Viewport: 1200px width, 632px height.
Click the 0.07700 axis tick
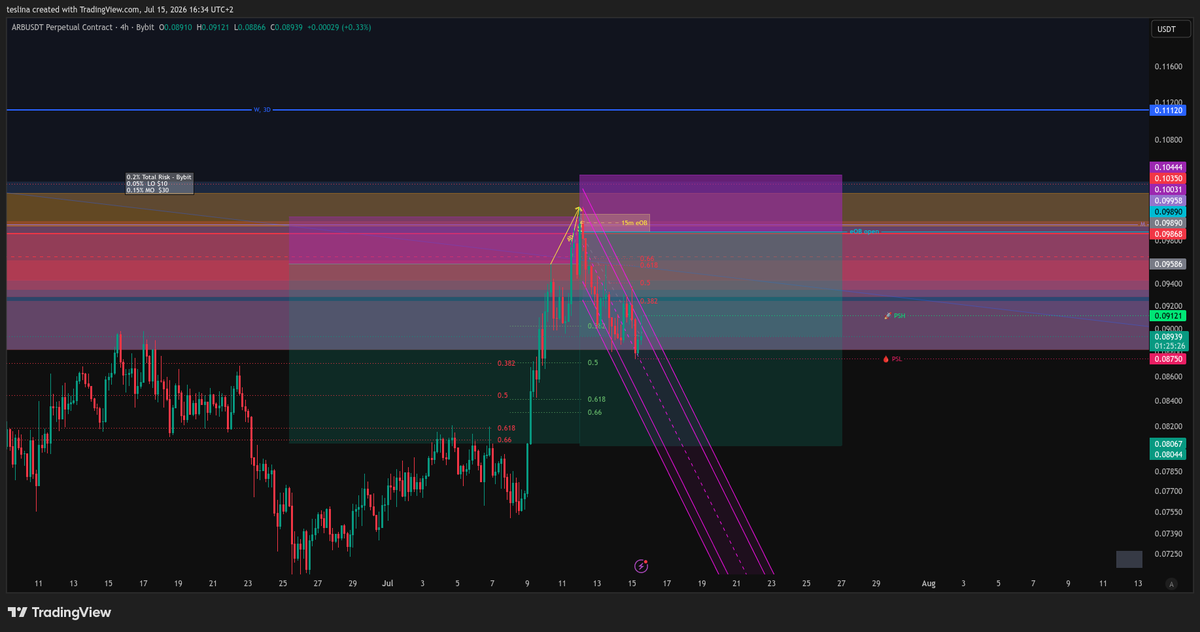pos(1168,491)
